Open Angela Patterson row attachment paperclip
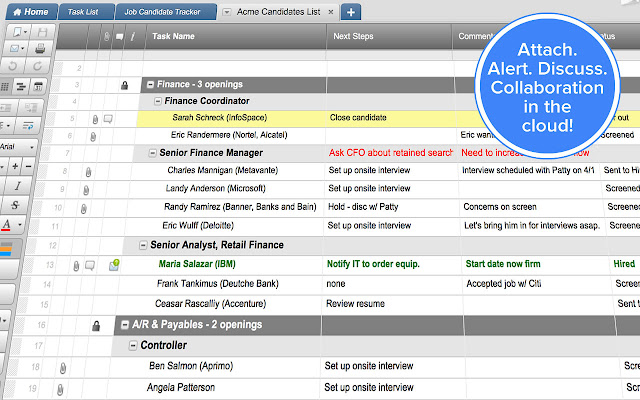The image size is (640, 400). click(60, 389)
